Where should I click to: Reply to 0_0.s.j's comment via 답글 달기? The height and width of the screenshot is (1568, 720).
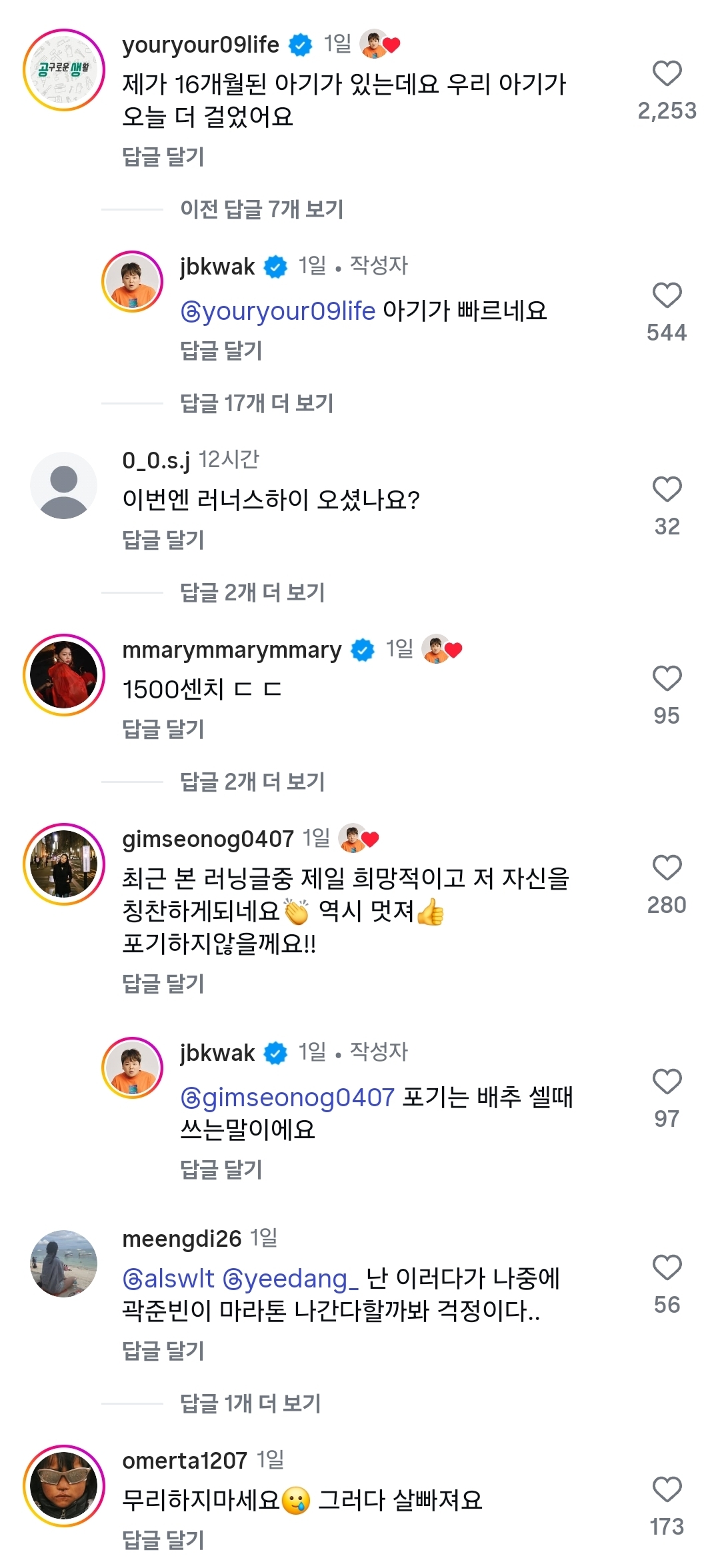pyautogui.click(x=163, y=540)
